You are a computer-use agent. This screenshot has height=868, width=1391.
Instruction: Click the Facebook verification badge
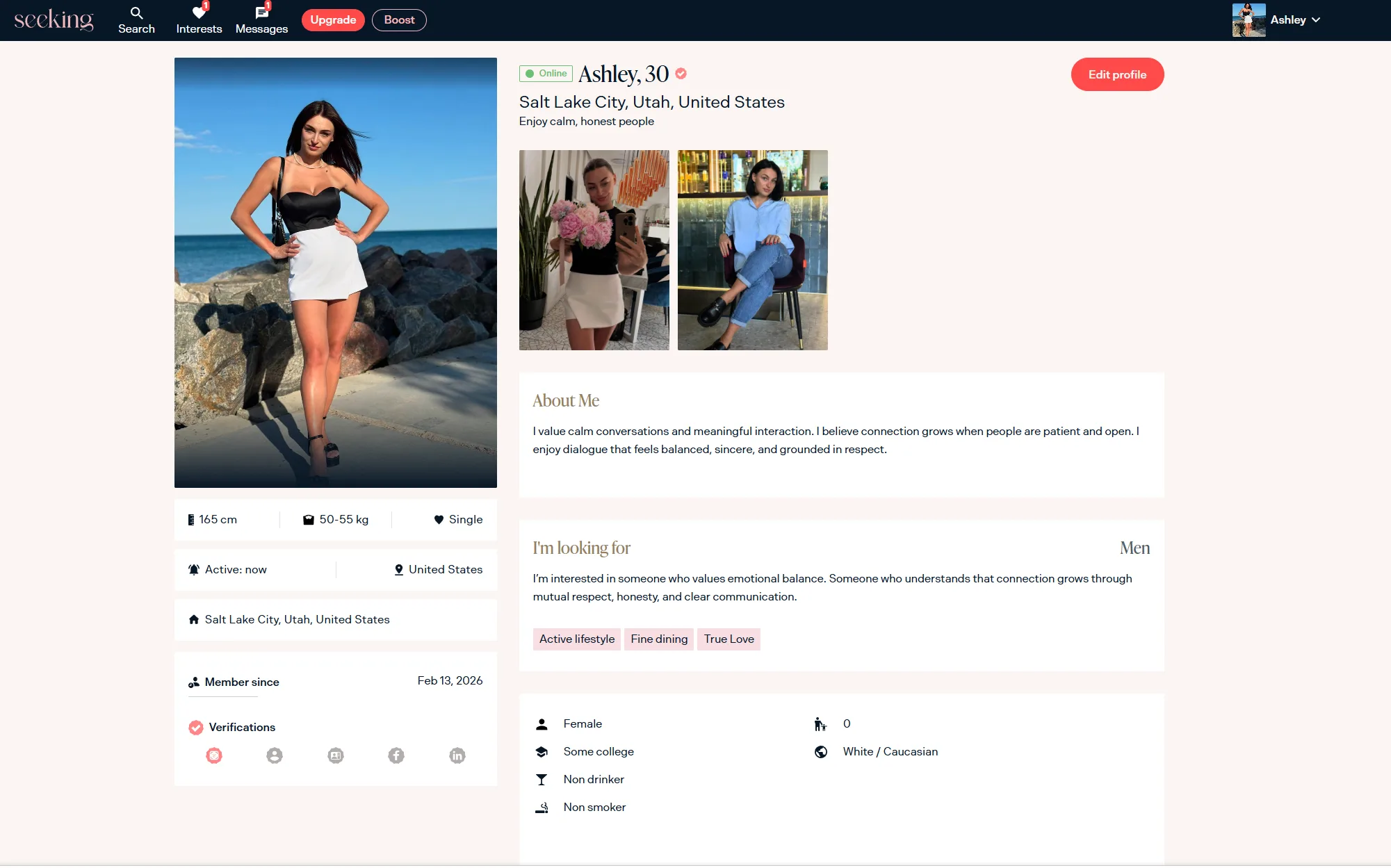[396, 755]
